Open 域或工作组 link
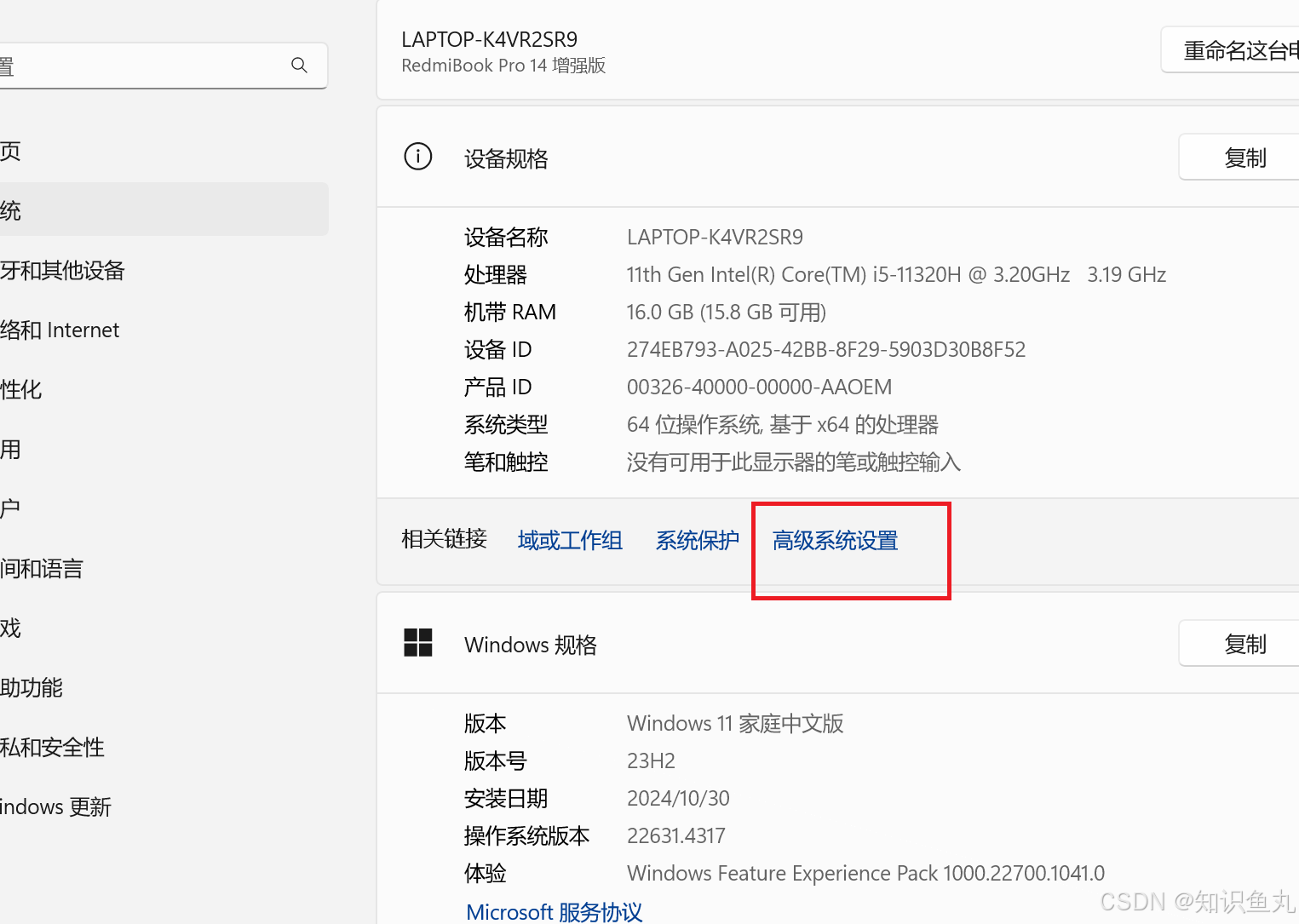Screen dimensions: 1299x924 point(570,541)
